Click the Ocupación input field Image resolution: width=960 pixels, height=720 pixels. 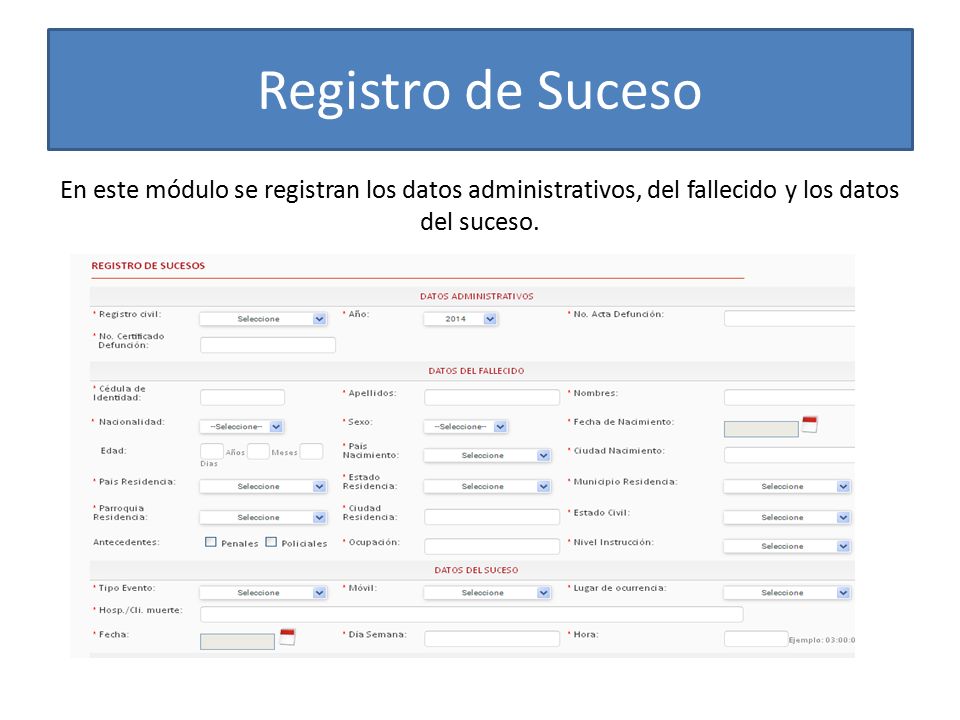pyautogui.click(x=492, y=546)
